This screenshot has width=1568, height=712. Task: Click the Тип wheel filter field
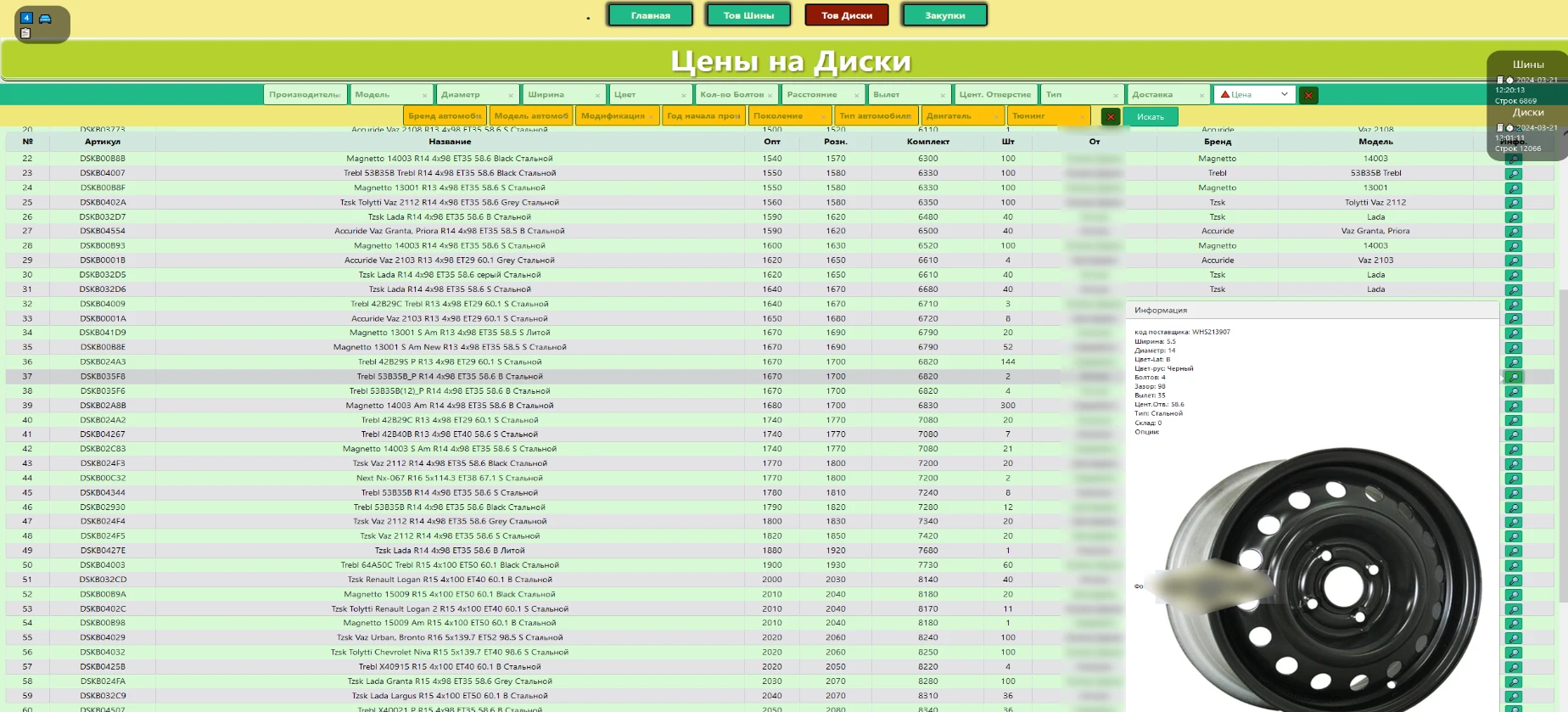click(1082, 94)
